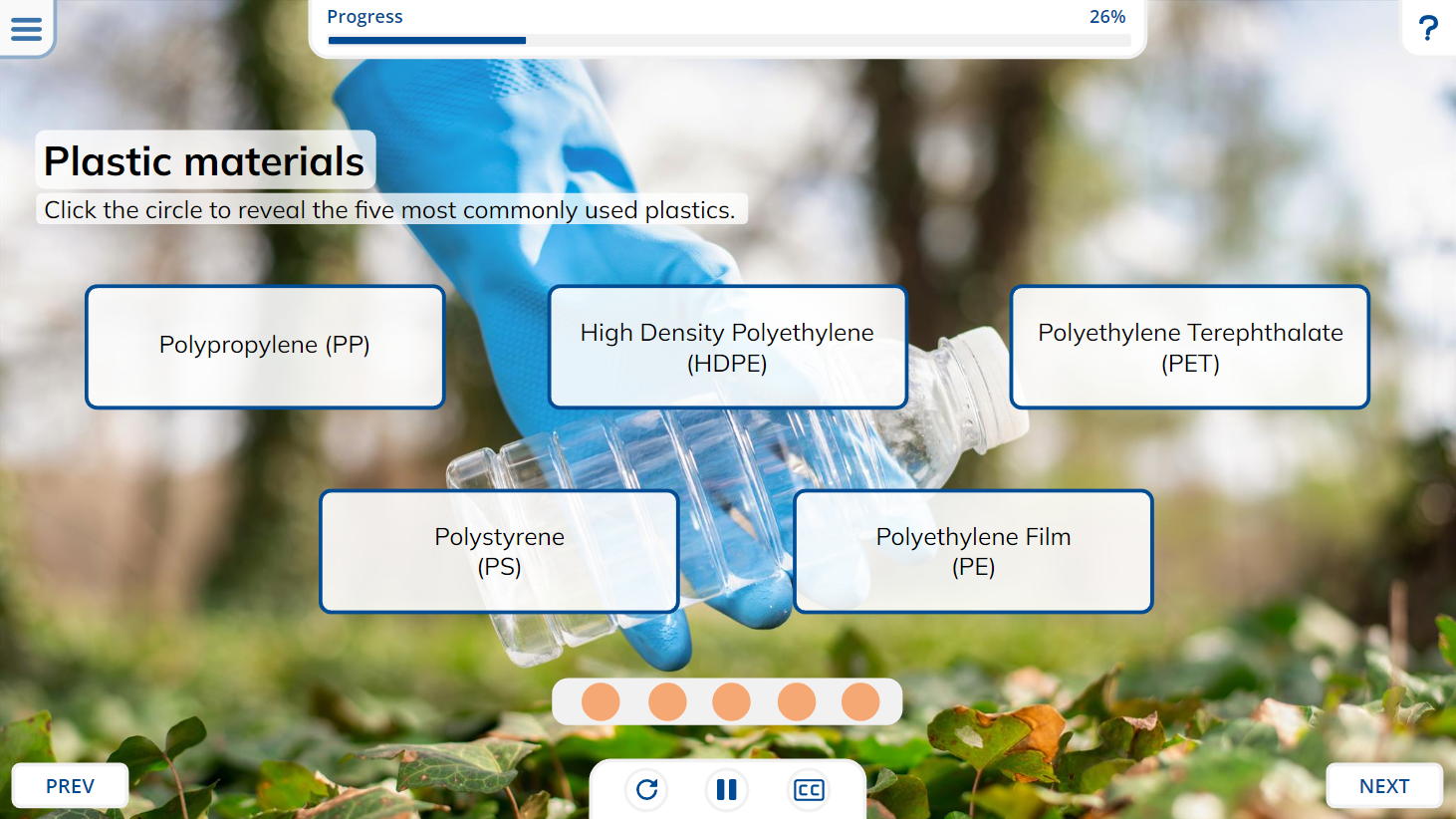Click the fourth orange circle

797,701
